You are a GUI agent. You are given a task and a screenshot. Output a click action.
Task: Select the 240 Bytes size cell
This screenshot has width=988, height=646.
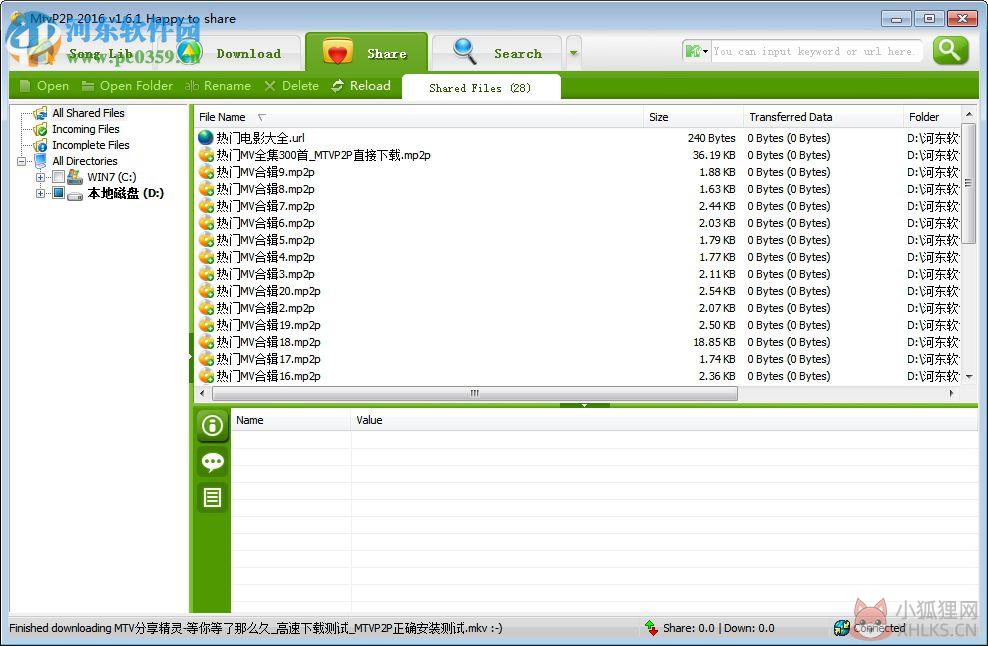(x=711, y=138)
